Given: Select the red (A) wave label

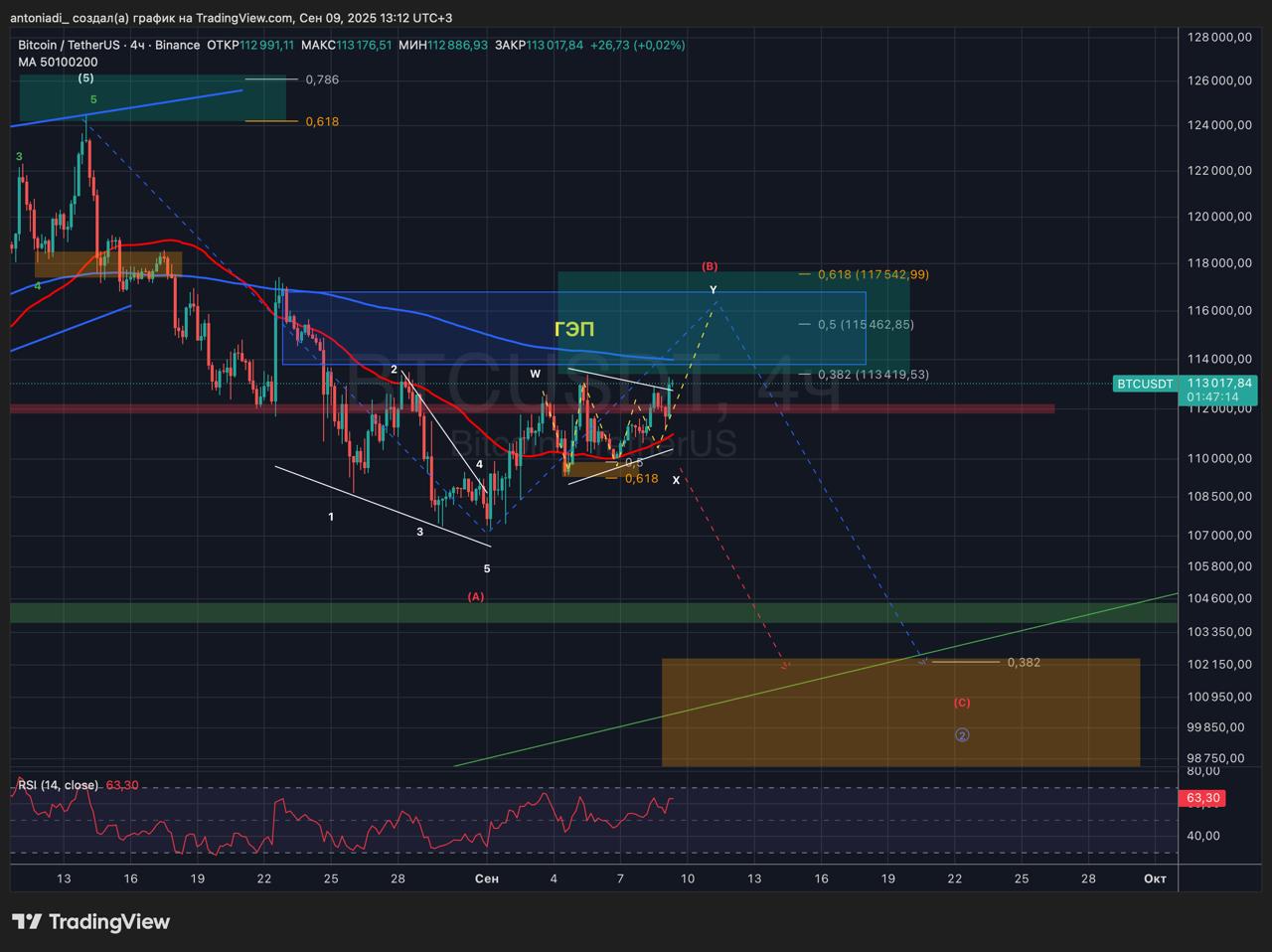Looking at the screenshot, I should 476,596.
